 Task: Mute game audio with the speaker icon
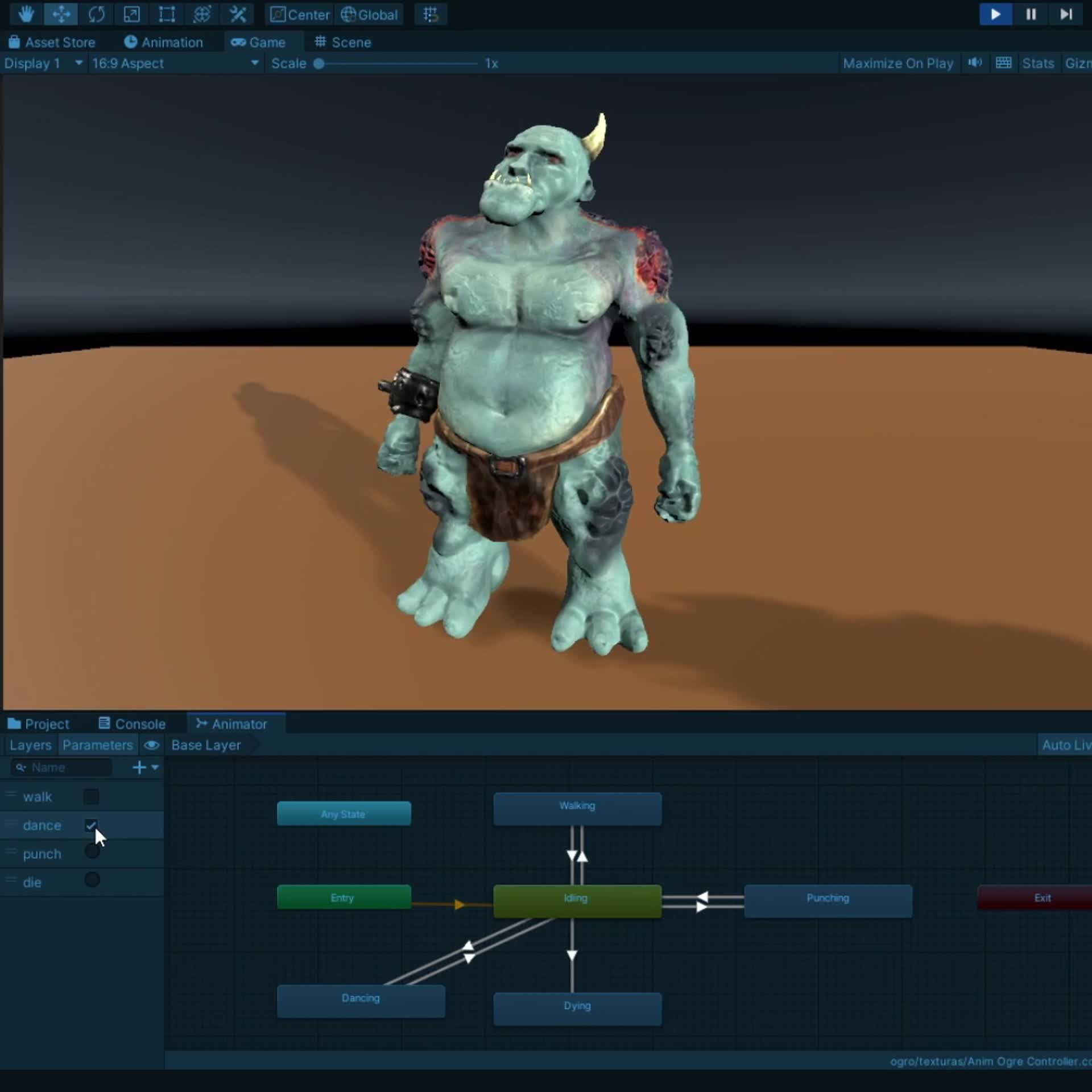(975, 63)
